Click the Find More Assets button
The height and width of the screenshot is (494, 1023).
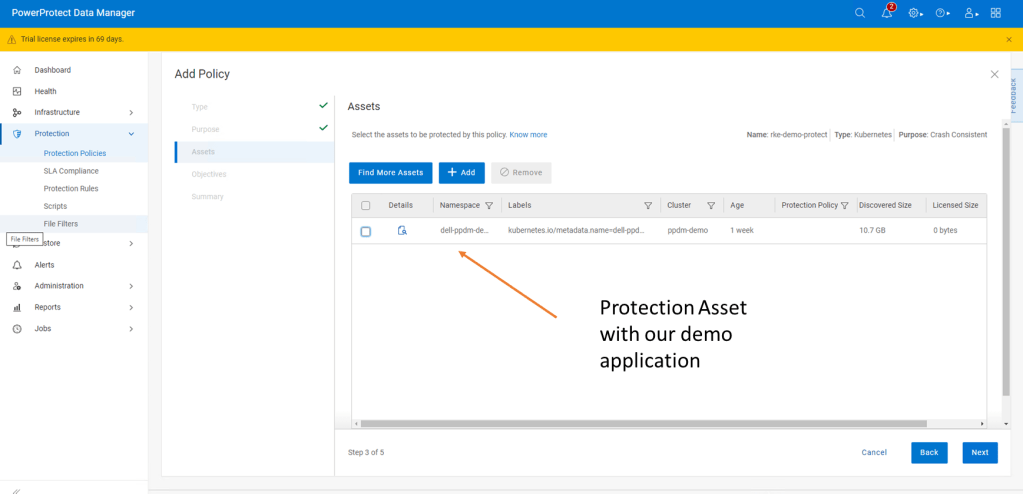pos(391,172)
